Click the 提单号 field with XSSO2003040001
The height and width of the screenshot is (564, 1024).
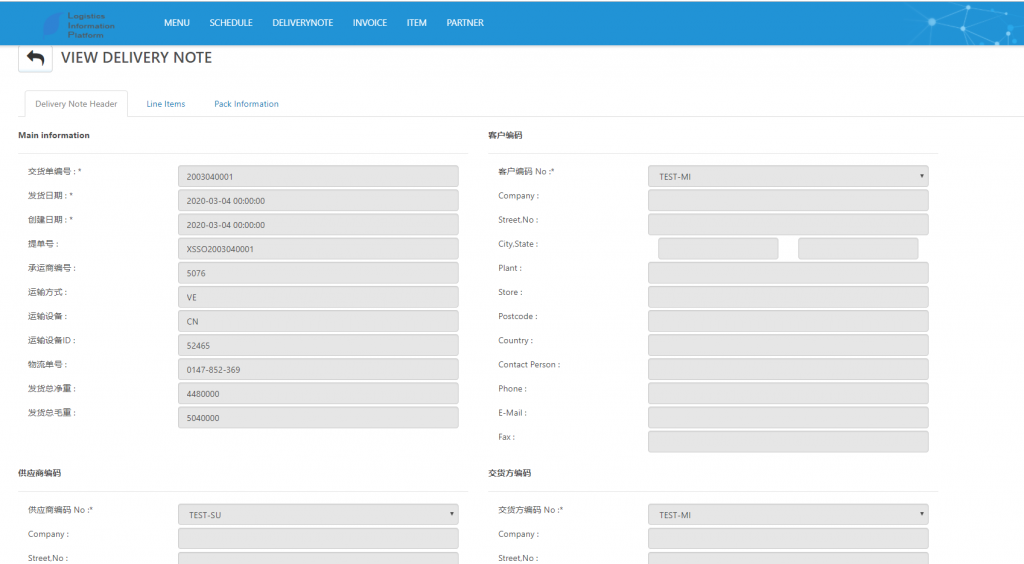(x=318, y=249)
